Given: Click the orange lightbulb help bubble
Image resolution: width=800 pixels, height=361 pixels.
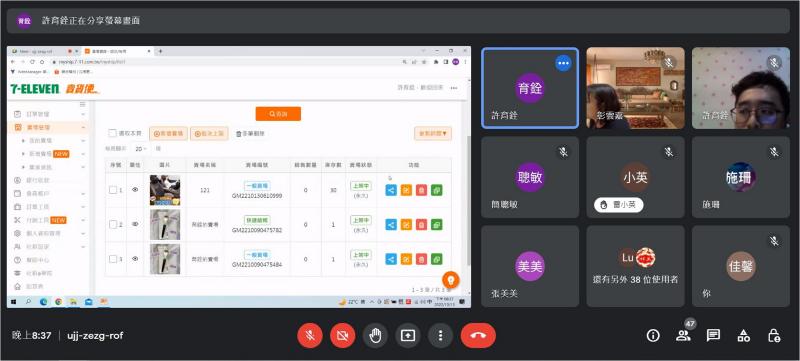Looking at the screenshot, I should coord(451,279).
